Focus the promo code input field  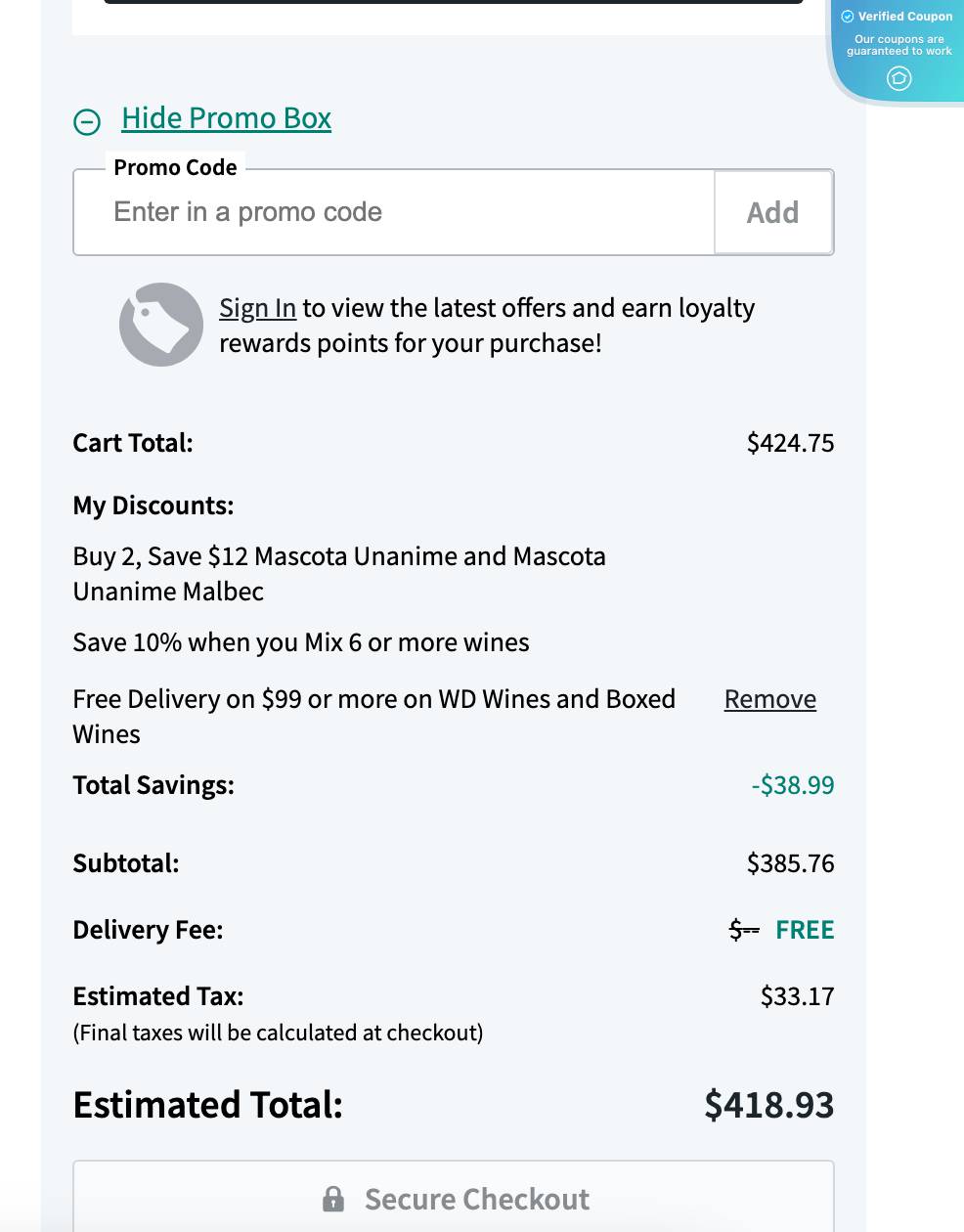click(394, 212)
